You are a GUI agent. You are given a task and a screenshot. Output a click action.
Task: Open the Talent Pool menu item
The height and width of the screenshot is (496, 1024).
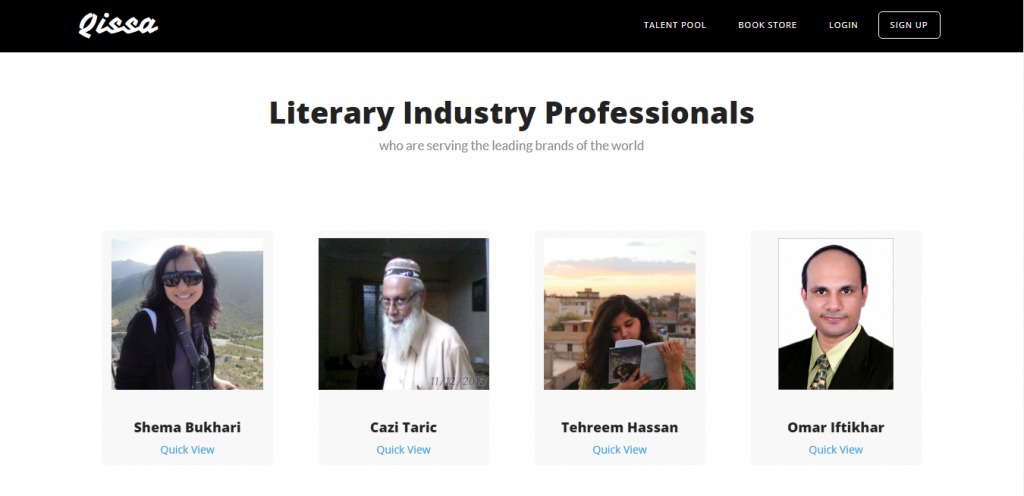pos(674,25)
